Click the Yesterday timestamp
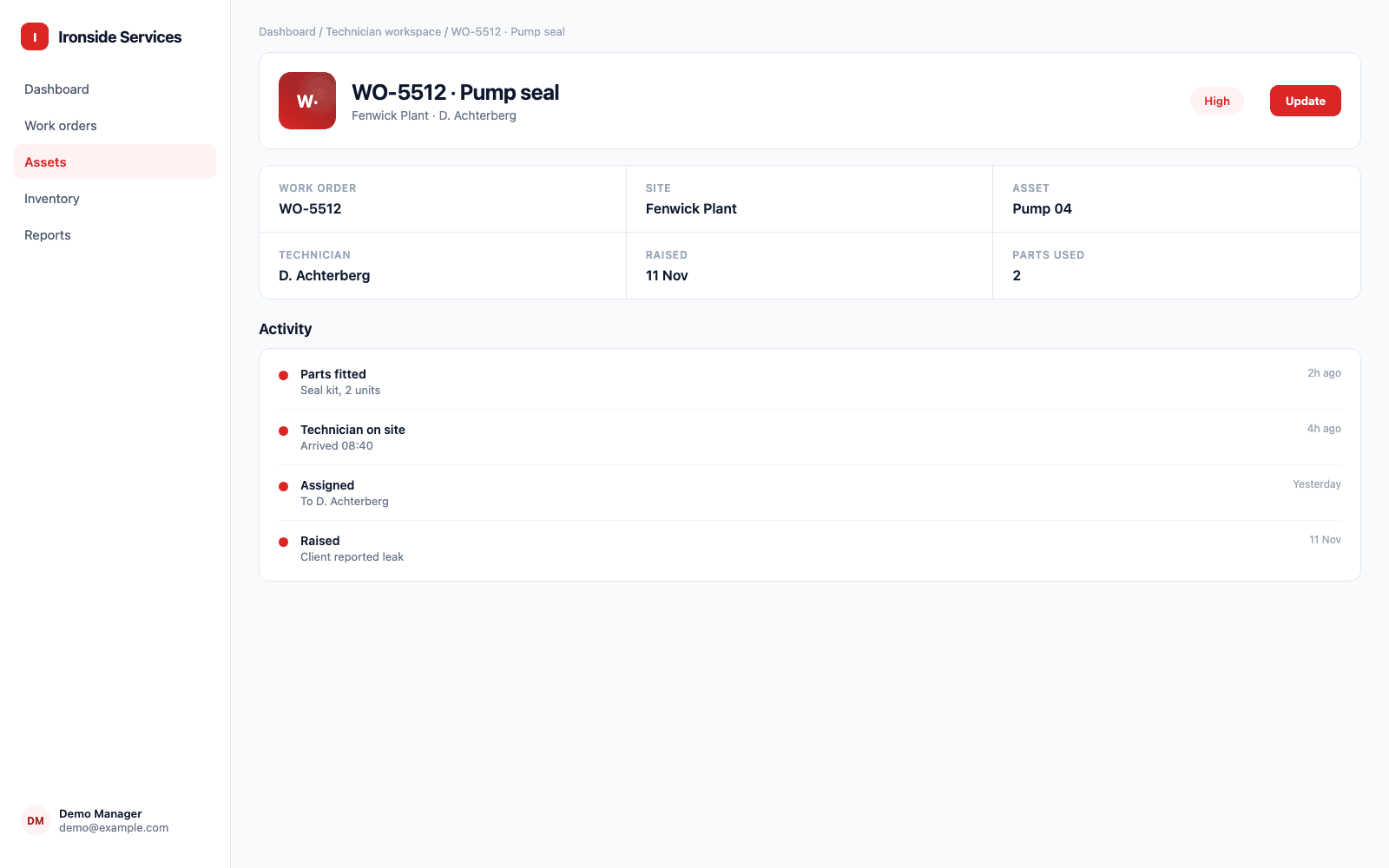Screen dimensions: 1389x868 (1316, 484)
